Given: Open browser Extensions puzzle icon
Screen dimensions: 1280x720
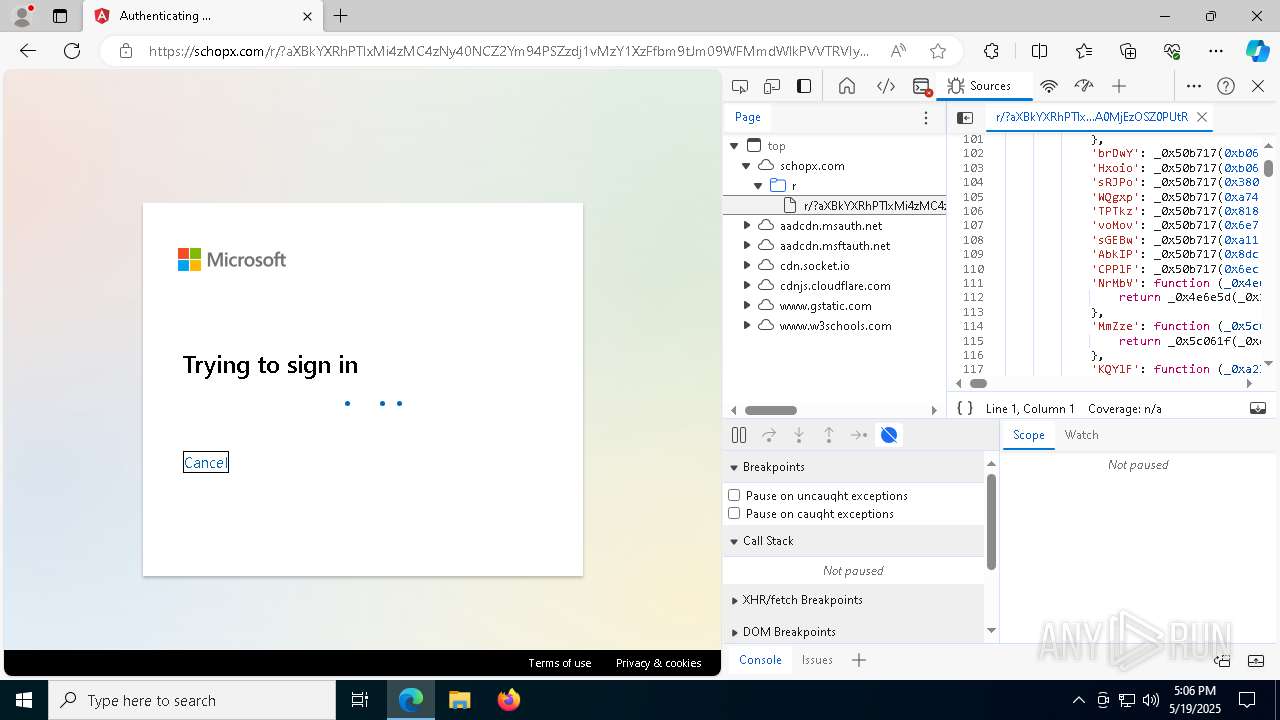Looking at the screenshot, I should coord(991,51).
